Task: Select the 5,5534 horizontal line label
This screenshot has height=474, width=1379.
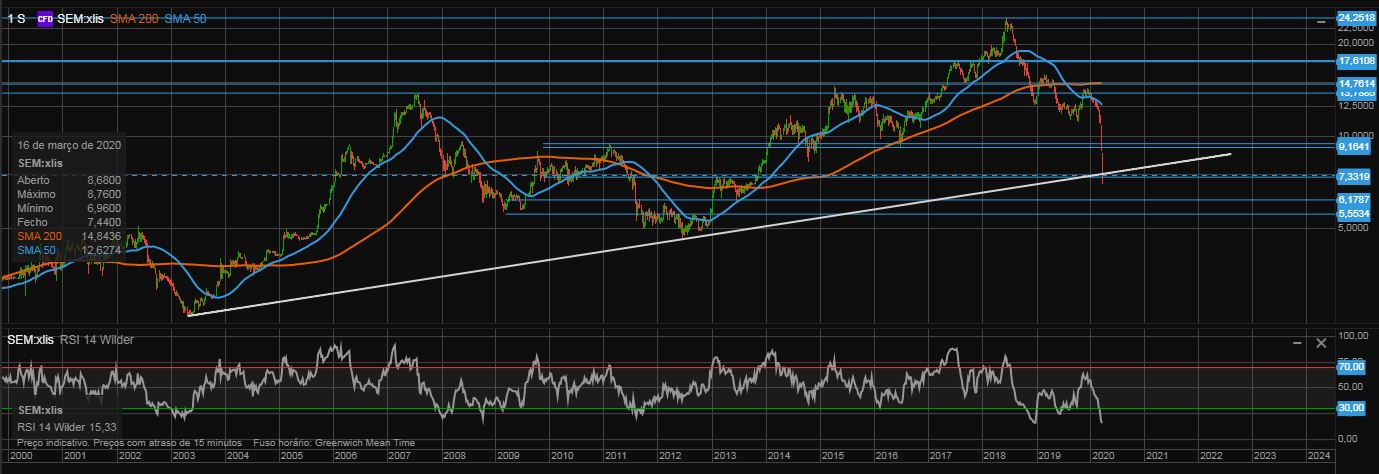Action: [x=1357, y=214]
